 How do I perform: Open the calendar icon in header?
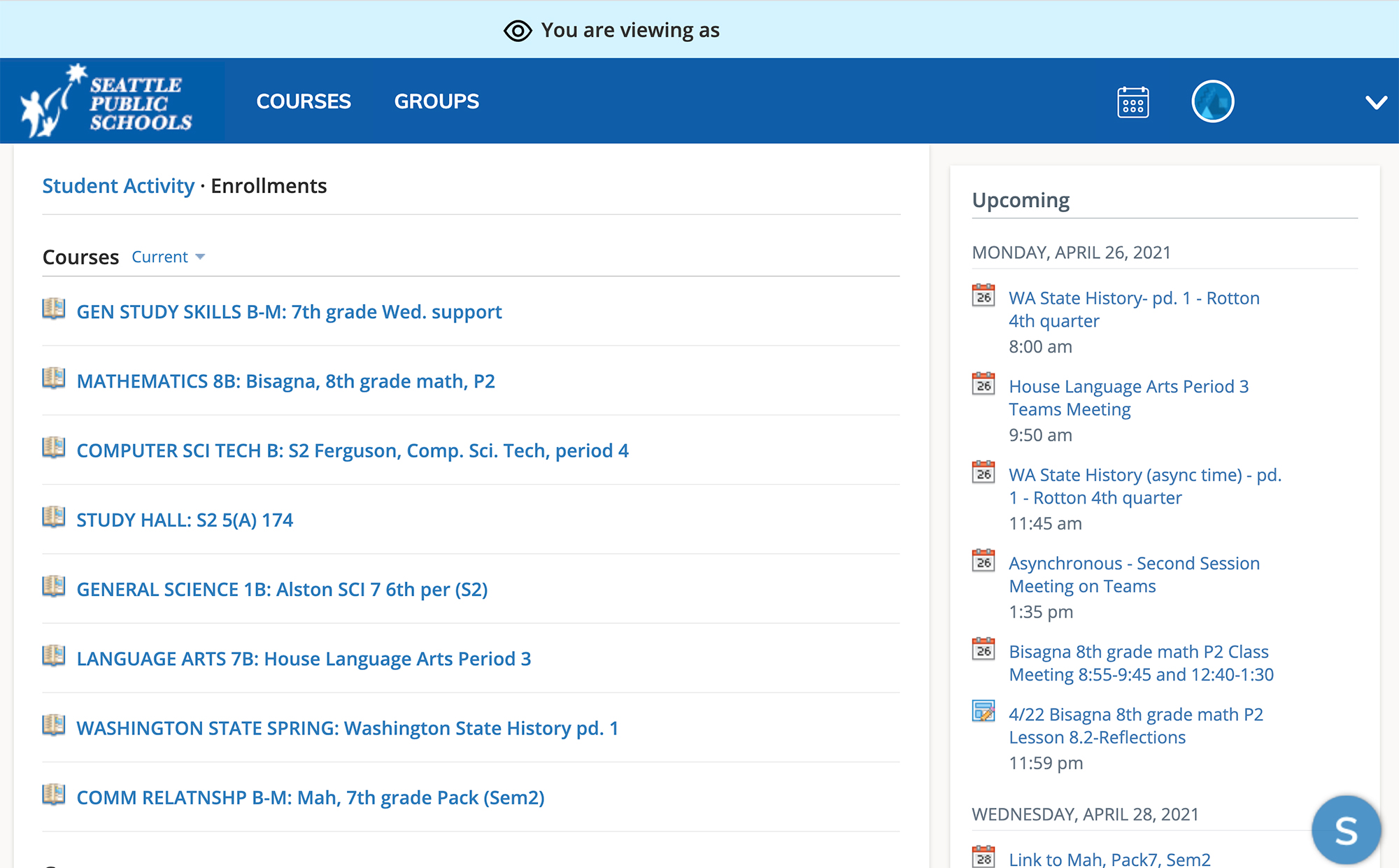pos(1132,102)
